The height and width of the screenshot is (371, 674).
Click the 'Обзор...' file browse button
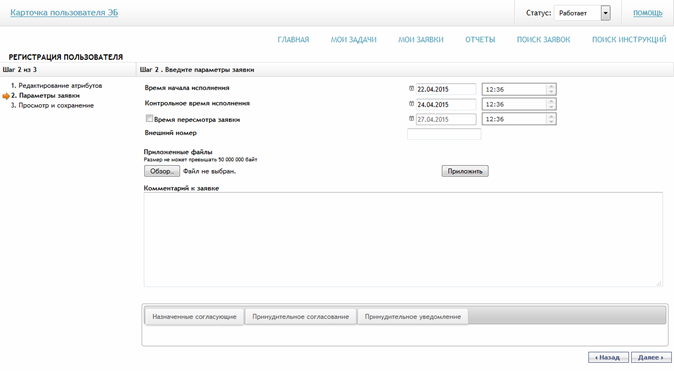(x=162, y=171)
